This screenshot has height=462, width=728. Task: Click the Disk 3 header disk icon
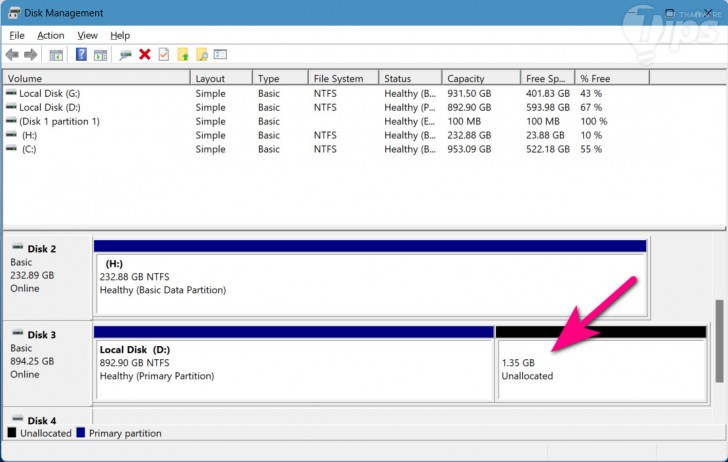point(18,332)
